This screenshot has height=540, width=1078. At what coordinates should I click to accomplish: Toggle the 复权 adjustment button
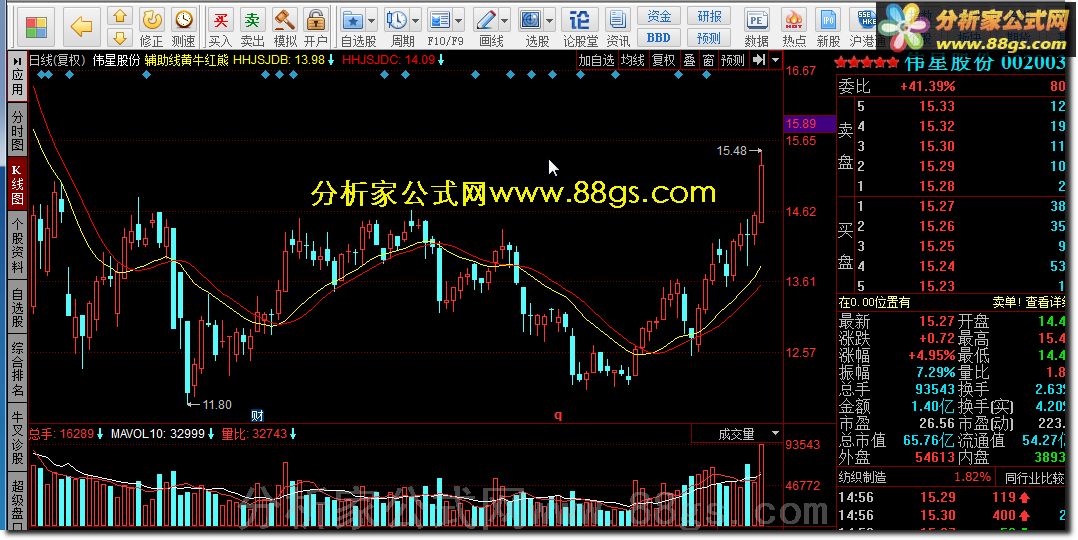[663, 61]
